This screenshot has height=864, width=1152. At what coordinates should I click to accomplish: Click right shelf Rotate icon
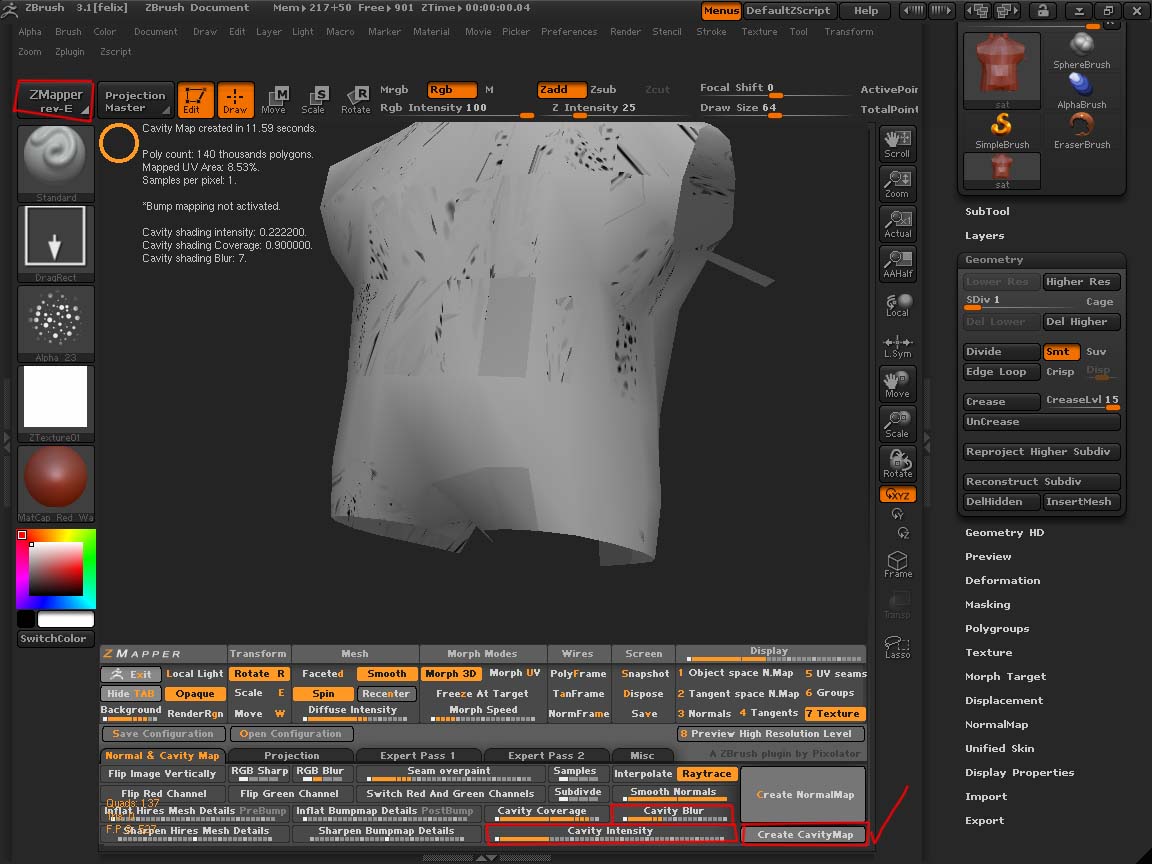pos(897,464)
